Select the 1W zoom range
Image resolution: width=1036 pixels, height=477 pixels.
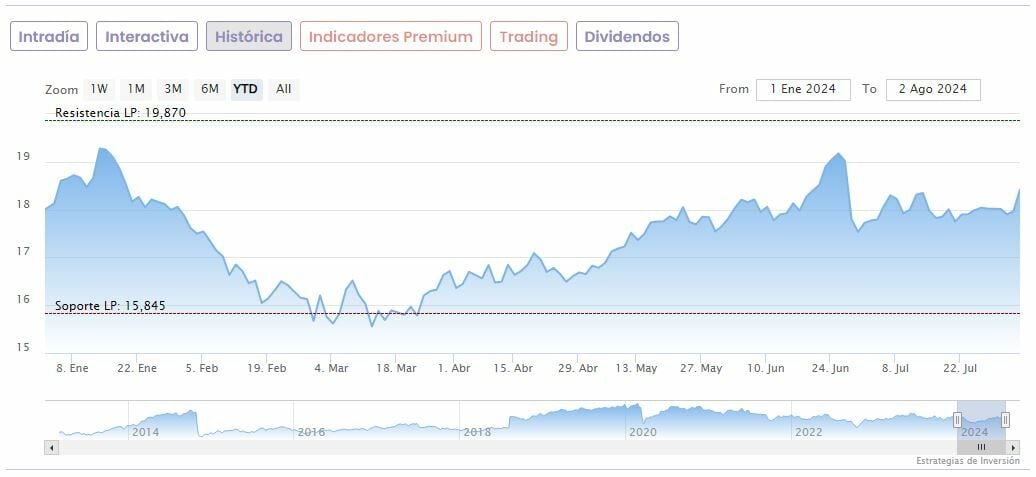pyautogui.click(x=99, y=89)
